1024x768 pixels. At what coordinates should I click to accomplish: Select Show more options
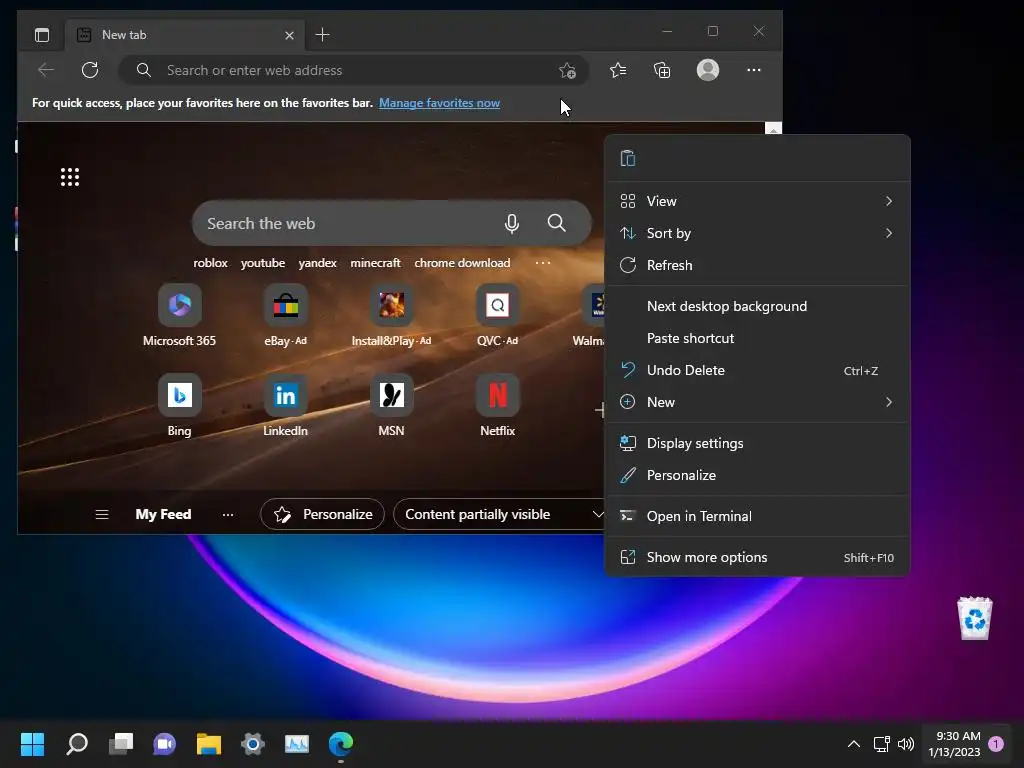(x=758, y=558)
